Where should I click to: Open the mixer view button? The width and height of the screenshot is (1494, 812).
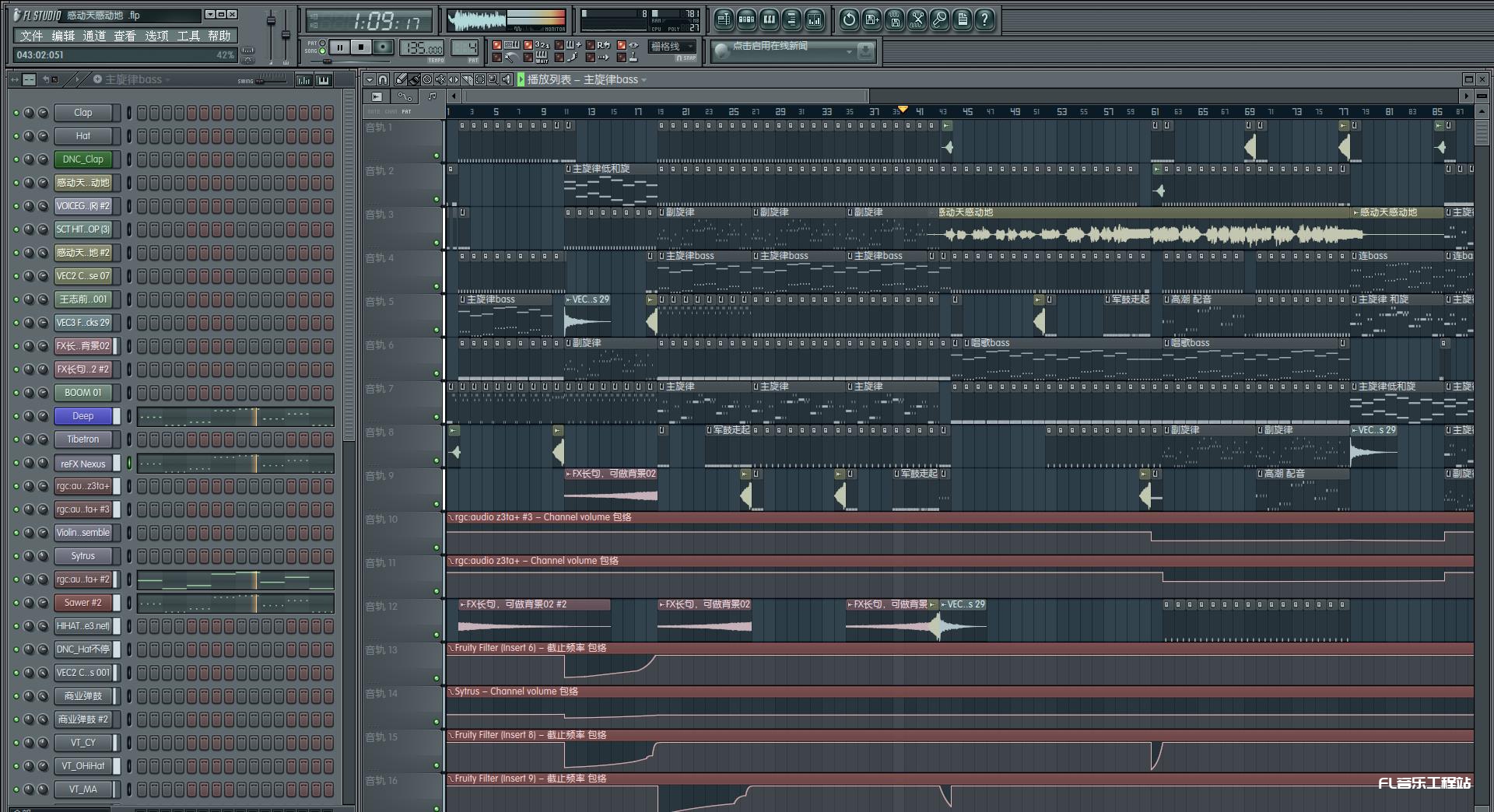click(x=814, y=19)
